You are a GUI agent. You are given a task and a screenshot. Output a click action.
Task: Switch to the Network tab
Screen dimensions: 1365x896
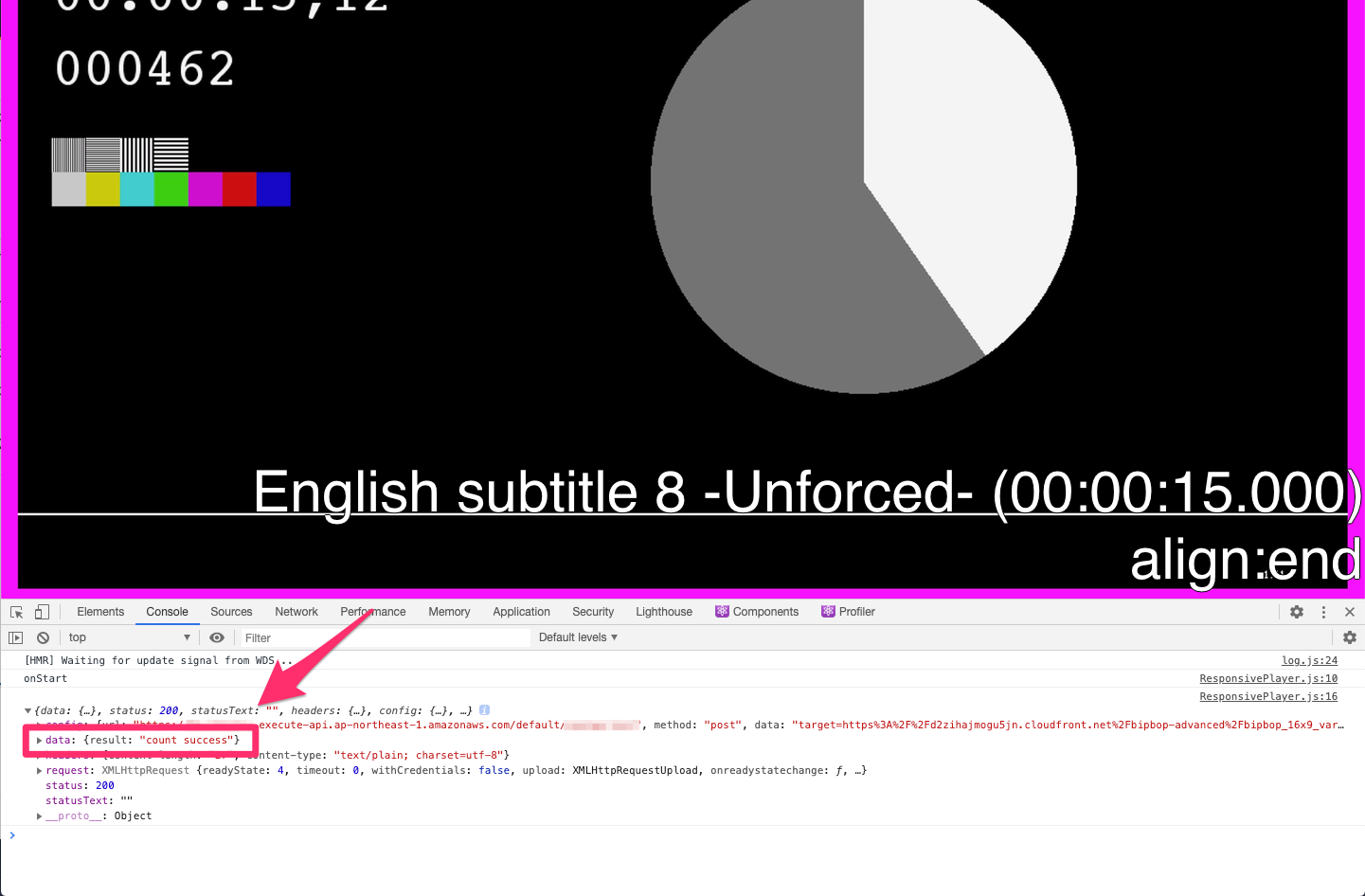(x=296, y=612)
